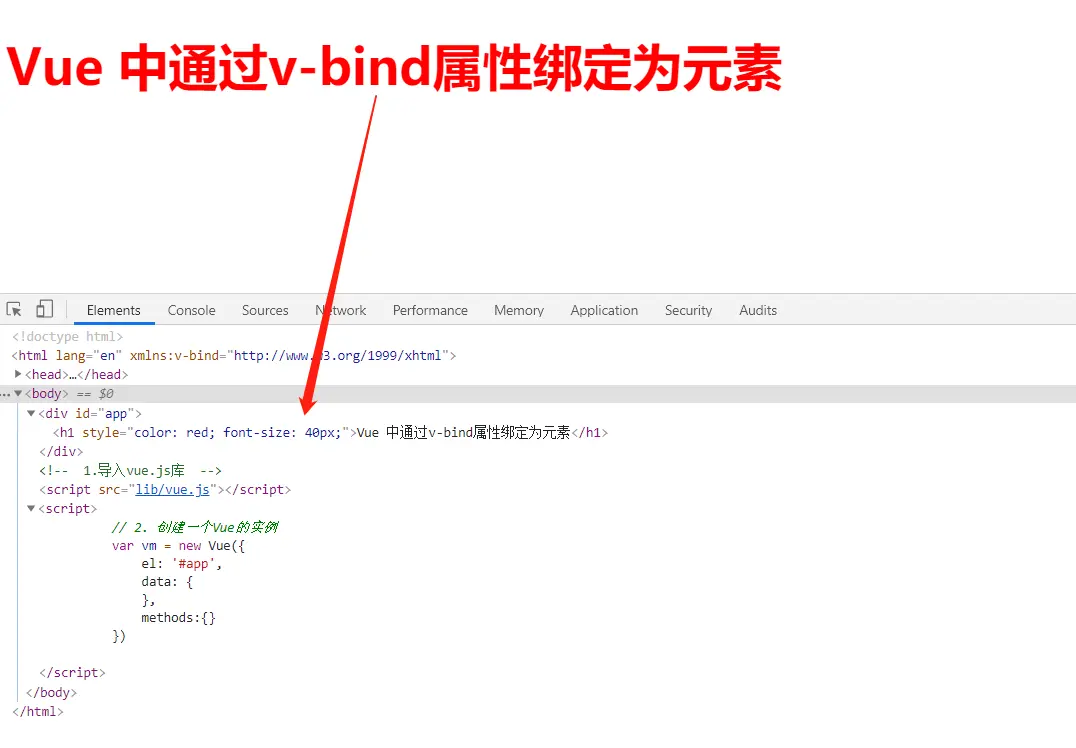Open the Elements tab

tap(113, 310)
